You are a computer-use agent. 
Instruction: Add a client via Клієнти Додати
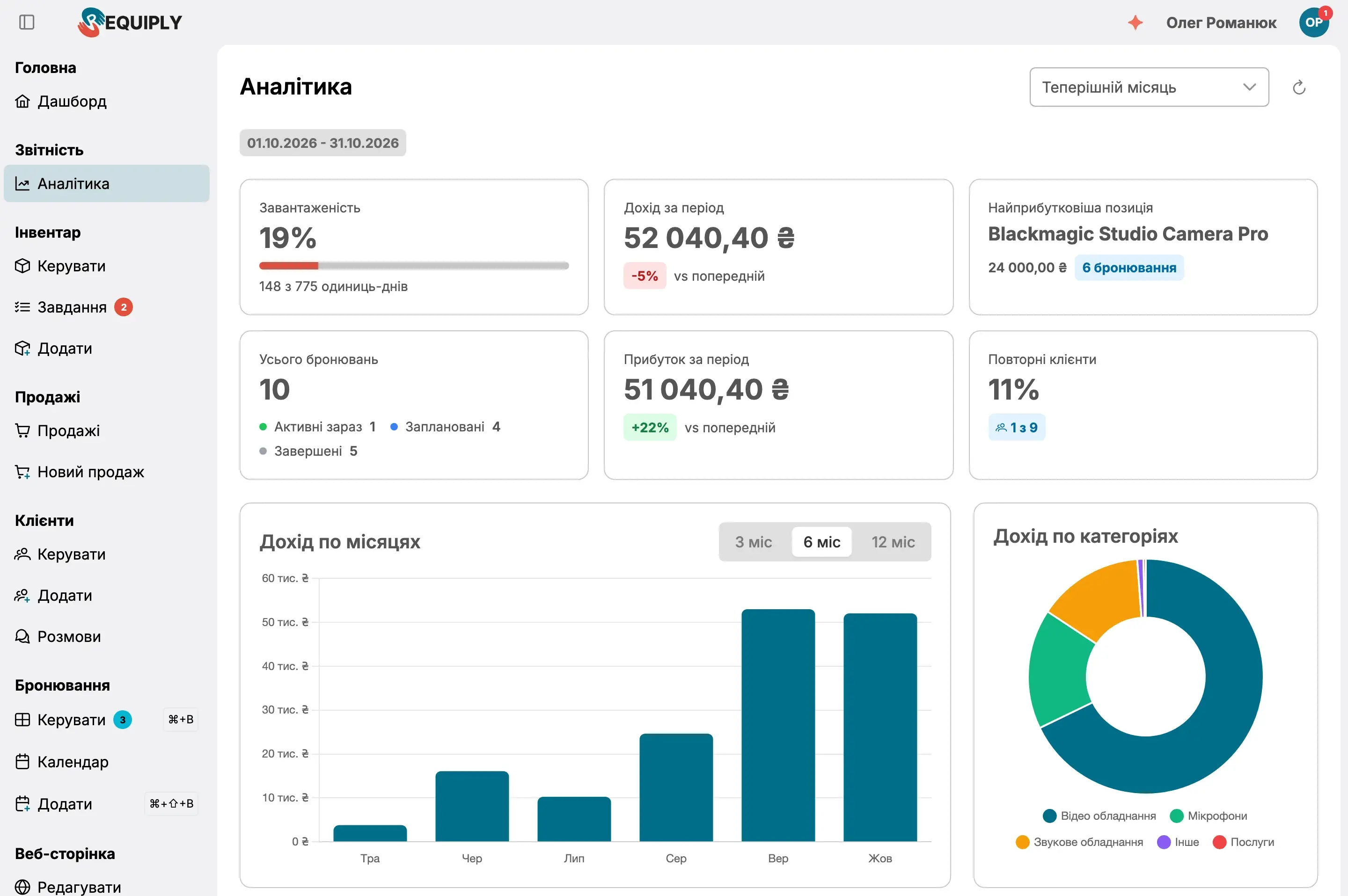106,596
